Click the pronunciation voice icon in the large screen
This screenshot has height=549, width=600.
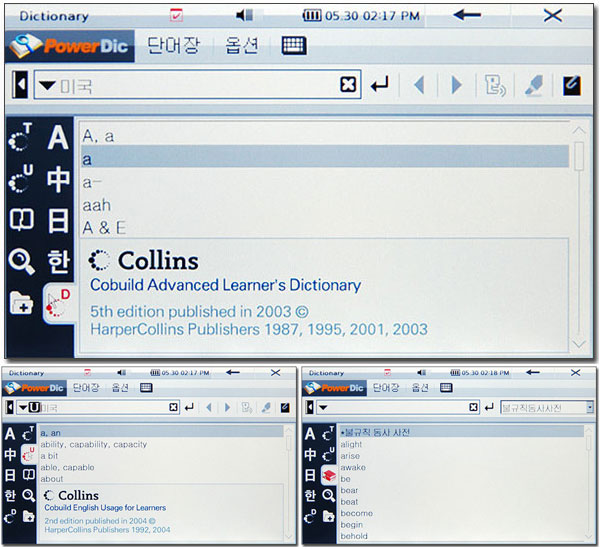coord(495,85)
